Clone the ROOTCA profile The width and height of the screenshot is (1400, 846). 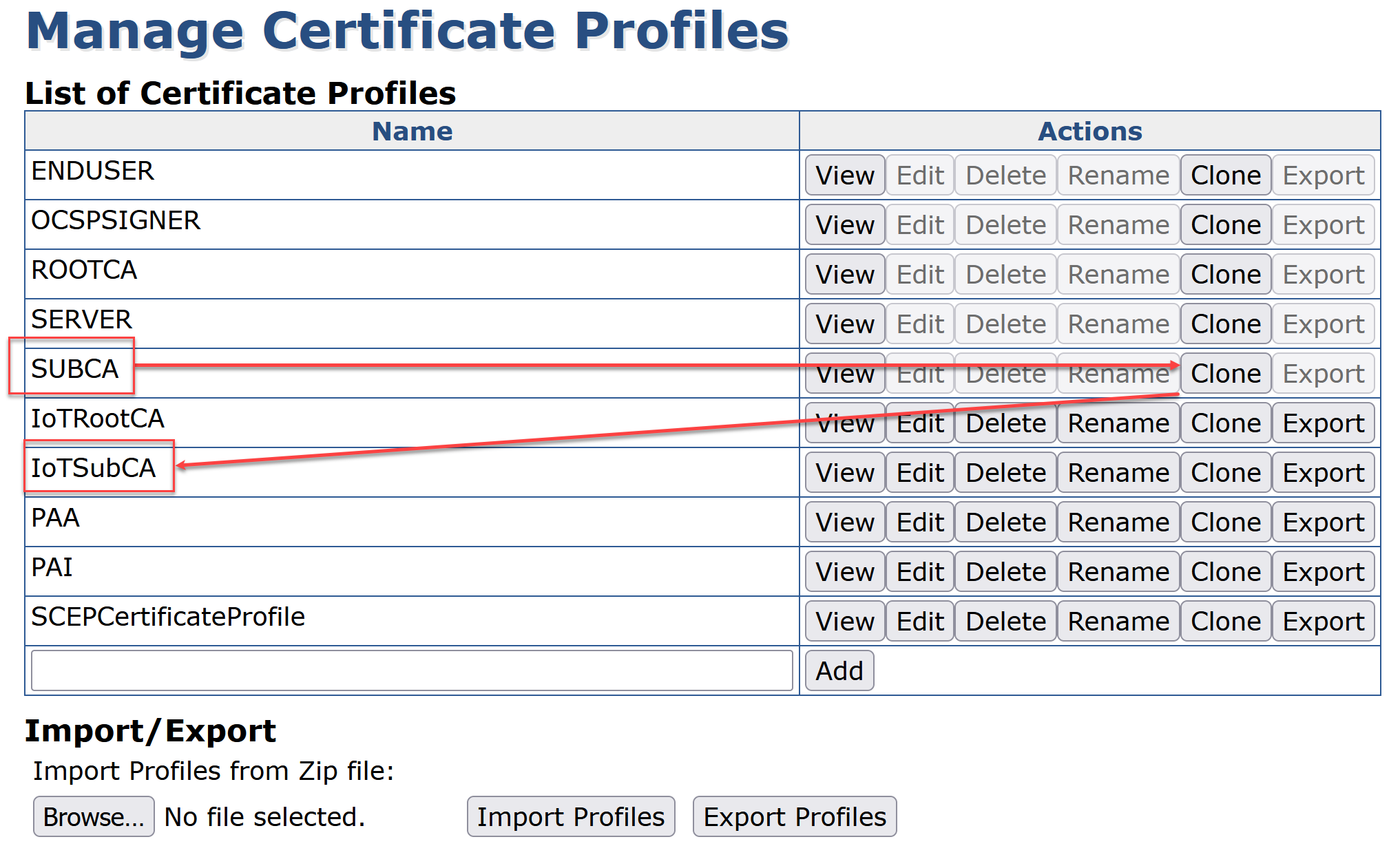tap(1225, 274)
